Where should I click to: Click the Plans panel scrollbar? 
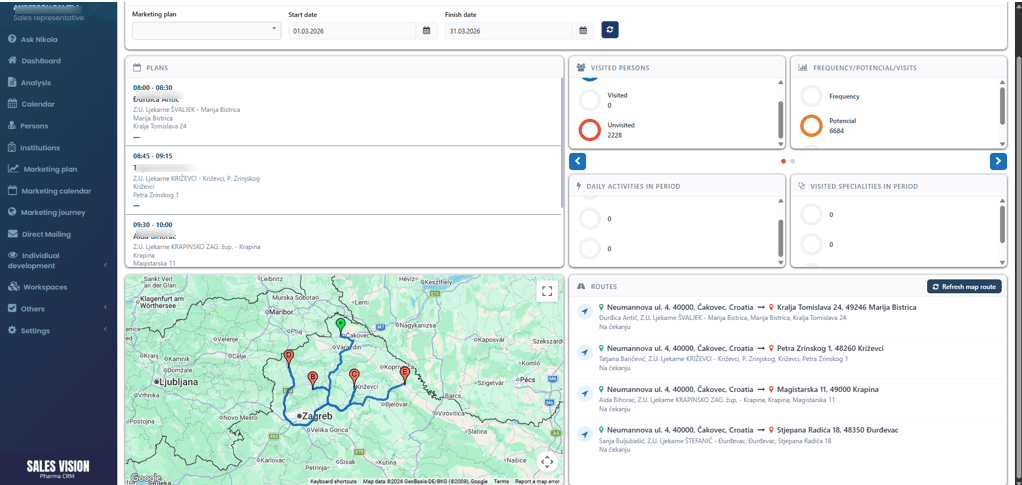click(x=561, y=142)
